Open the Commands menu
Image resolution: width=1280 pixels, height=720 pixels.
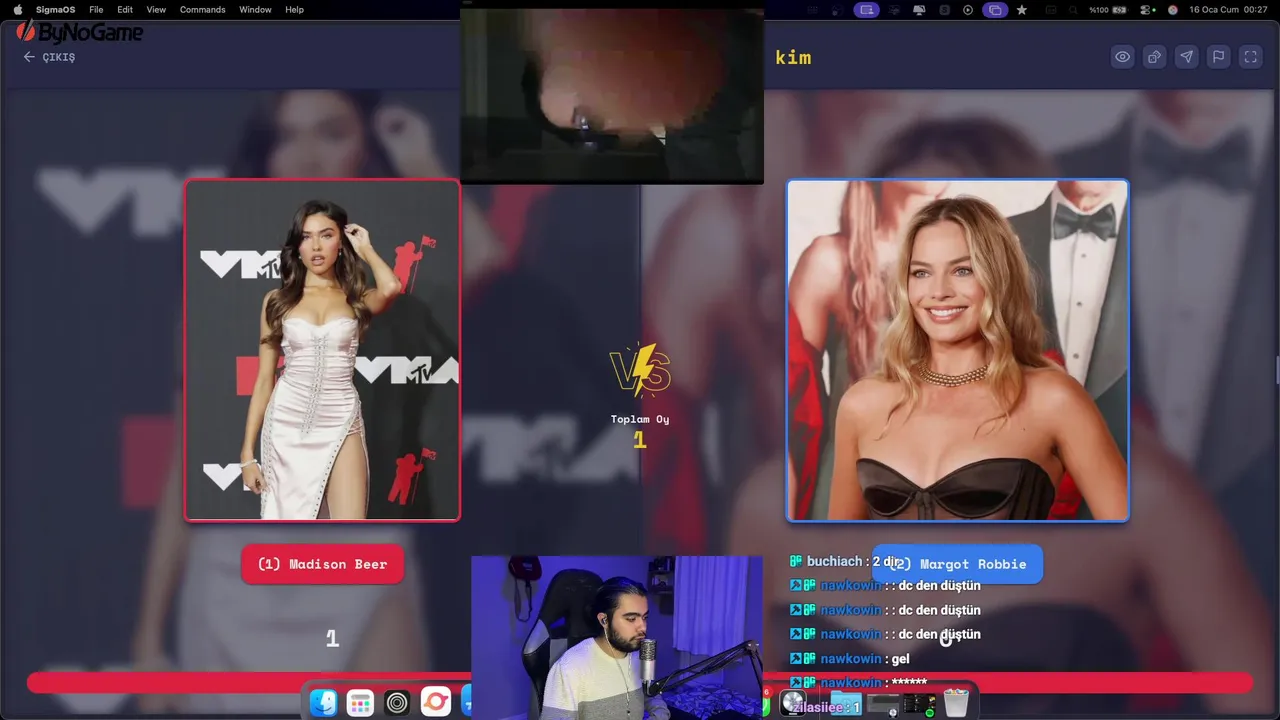203,9
